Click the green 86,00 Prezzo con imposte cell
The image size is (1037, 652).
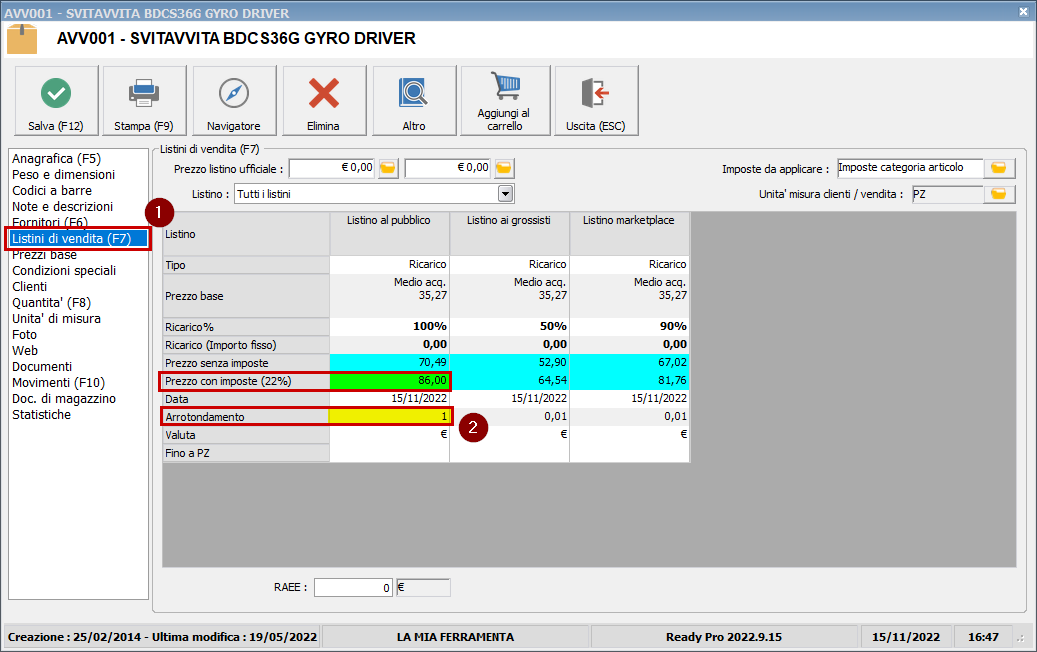(390, 381)
